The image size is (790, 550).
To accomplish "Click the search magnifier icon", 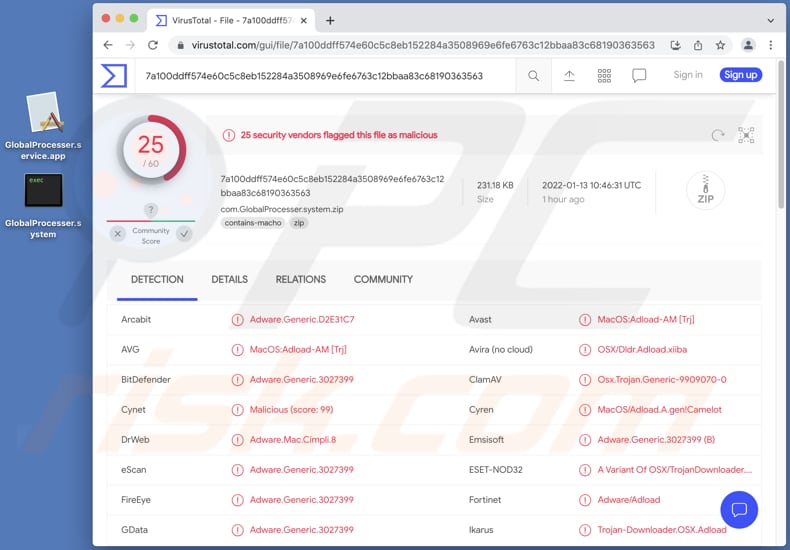I will click(533, 75).
